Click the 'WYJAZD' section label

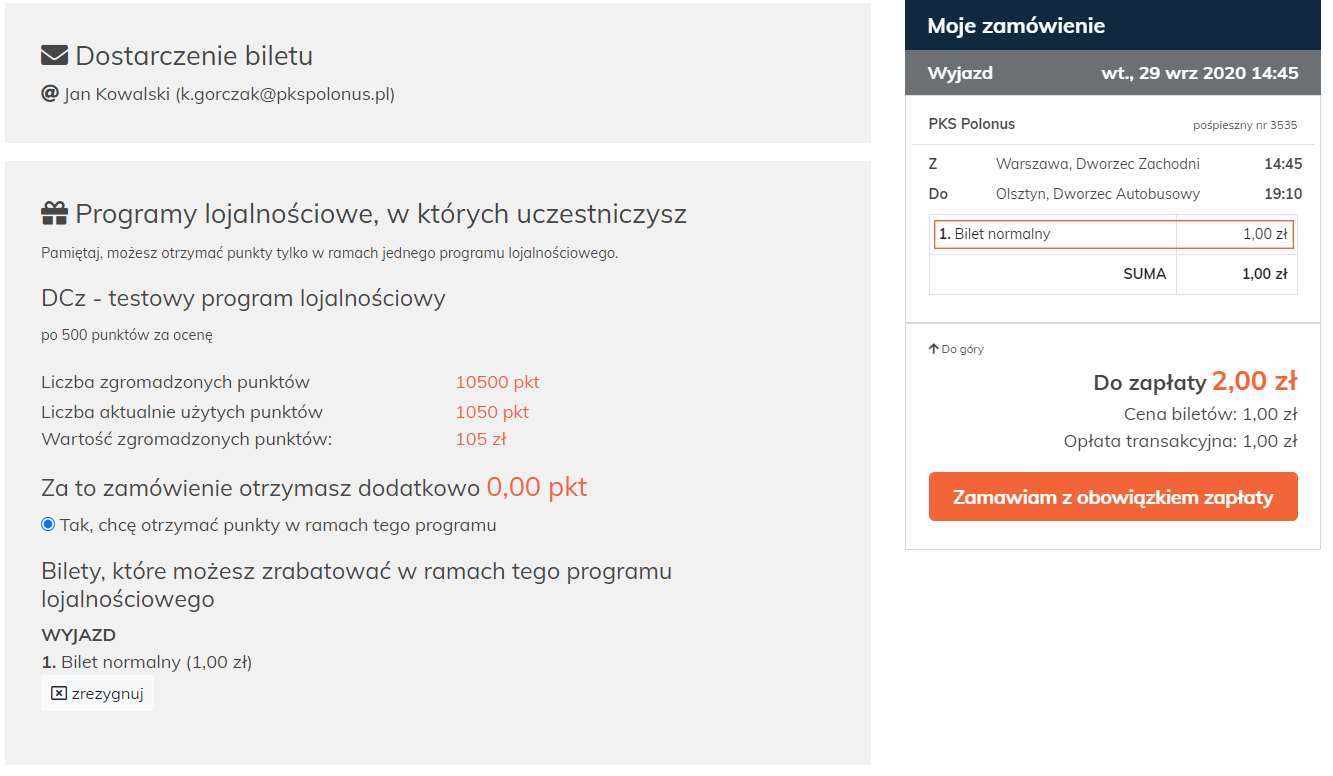click(x=79, y=635)
